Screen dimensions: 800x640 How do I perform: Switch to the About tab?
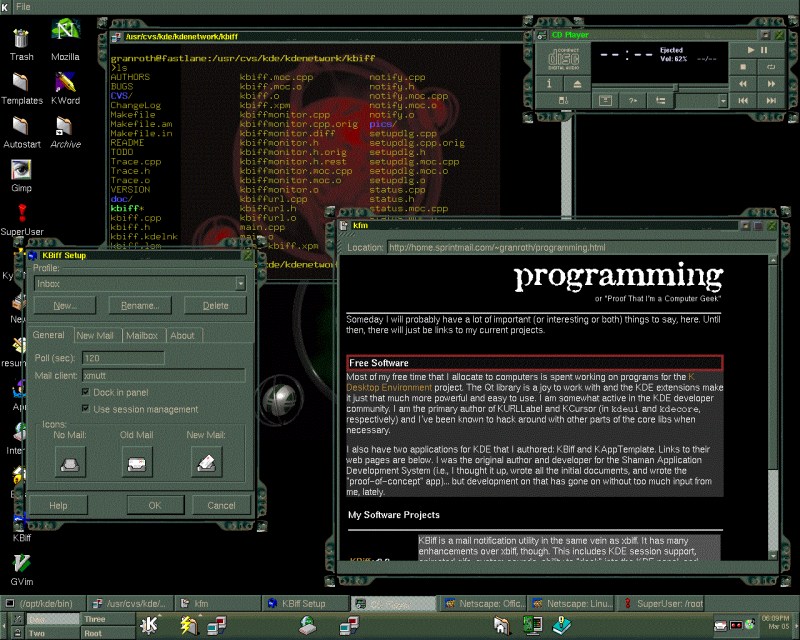point(182,335)
